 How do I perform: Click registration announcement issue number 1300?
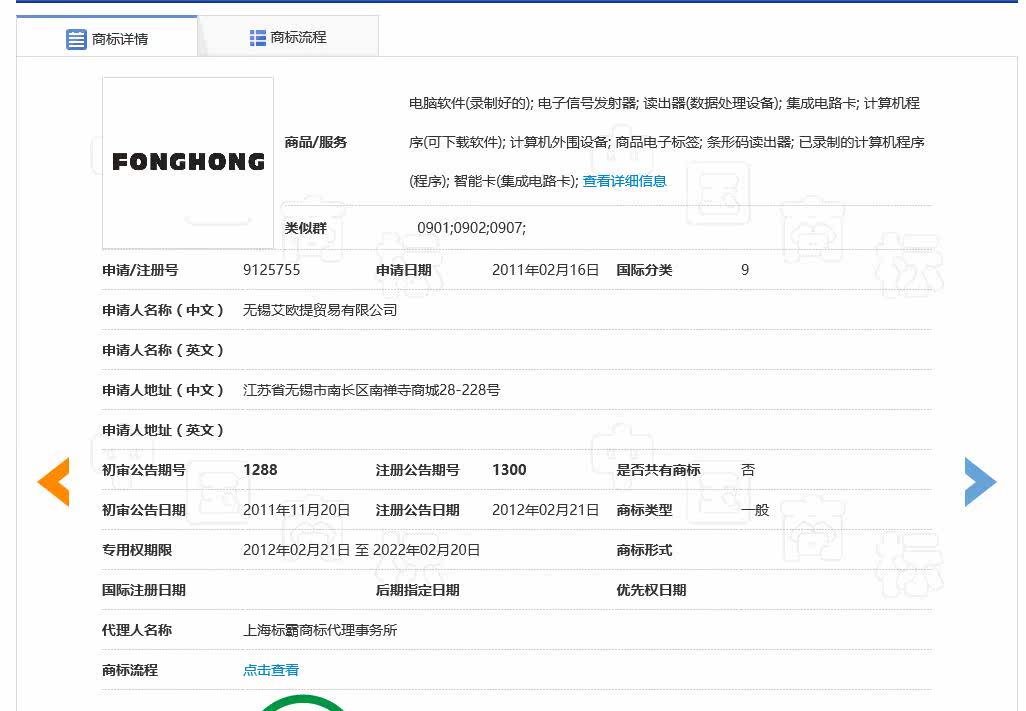[509, 470]
